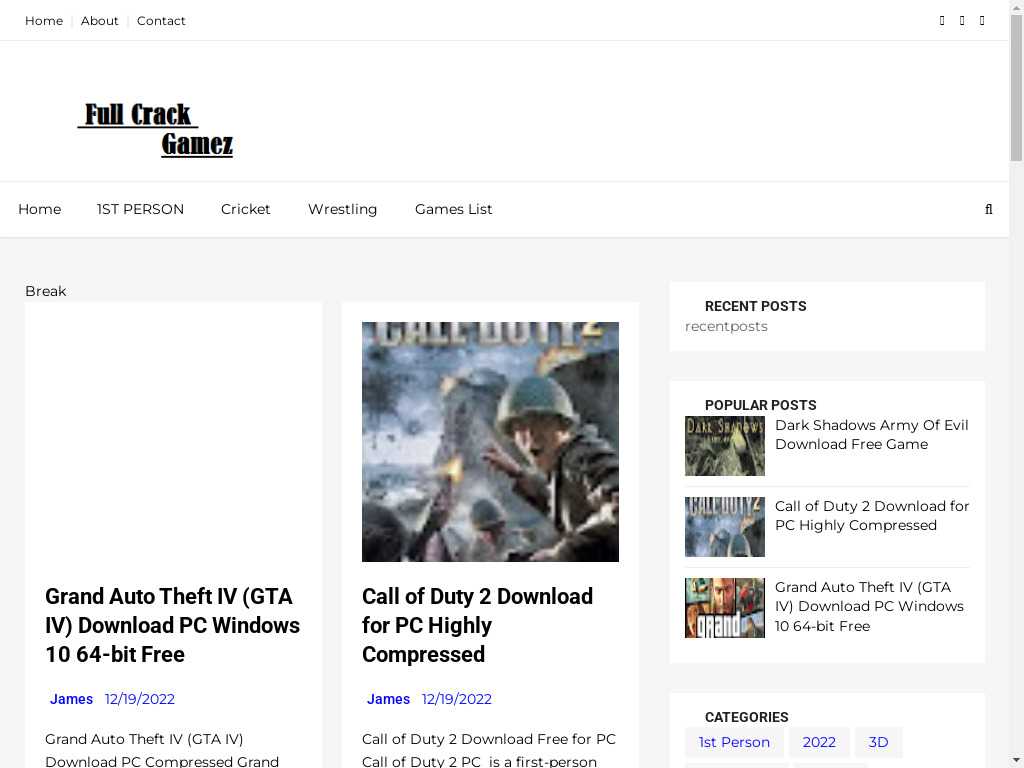
Task: Open Call of Duty 2 popular post link
Action: point(872,516)
